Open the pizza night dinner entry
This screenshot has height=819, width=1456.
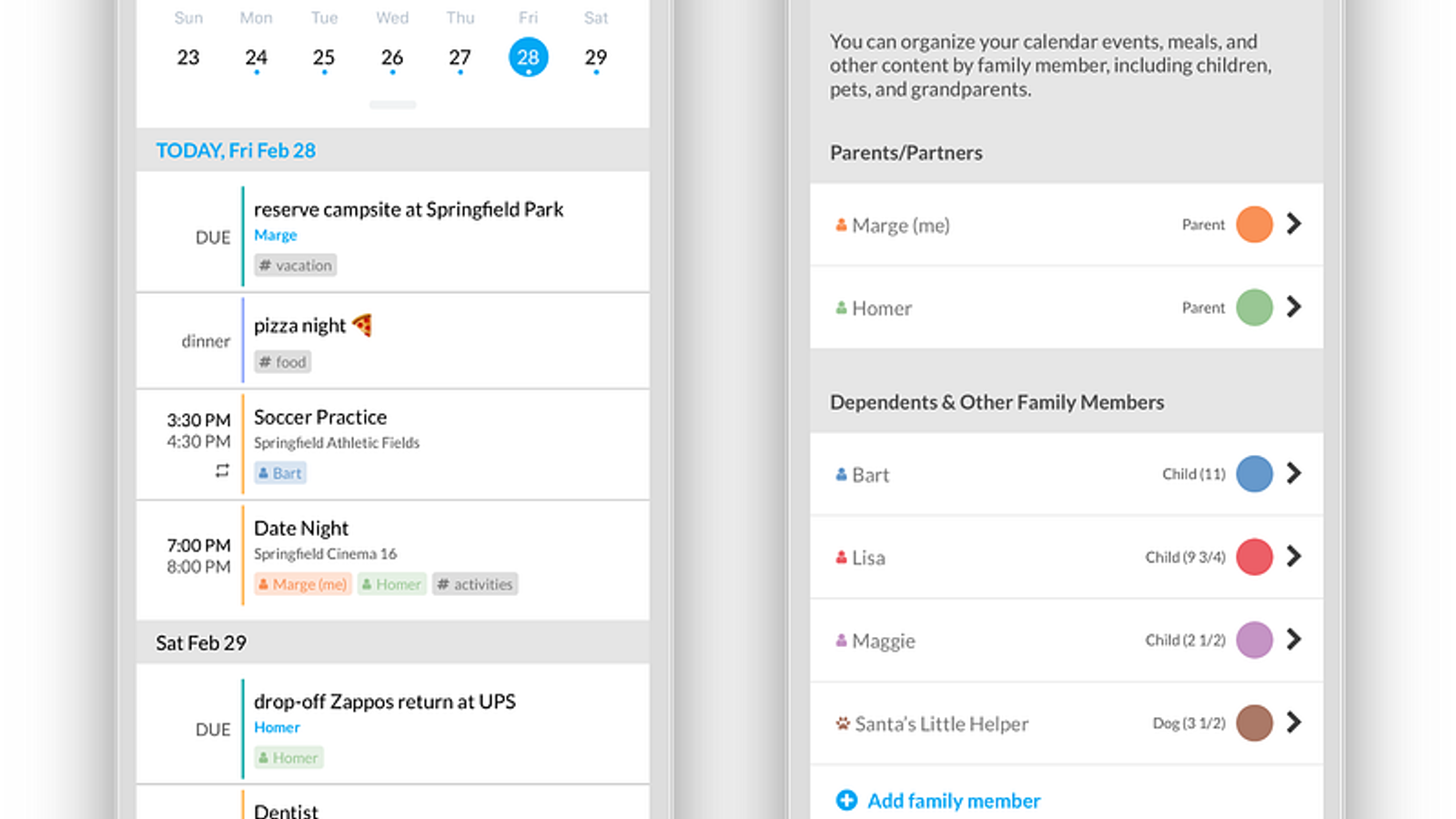coord(392,341)
